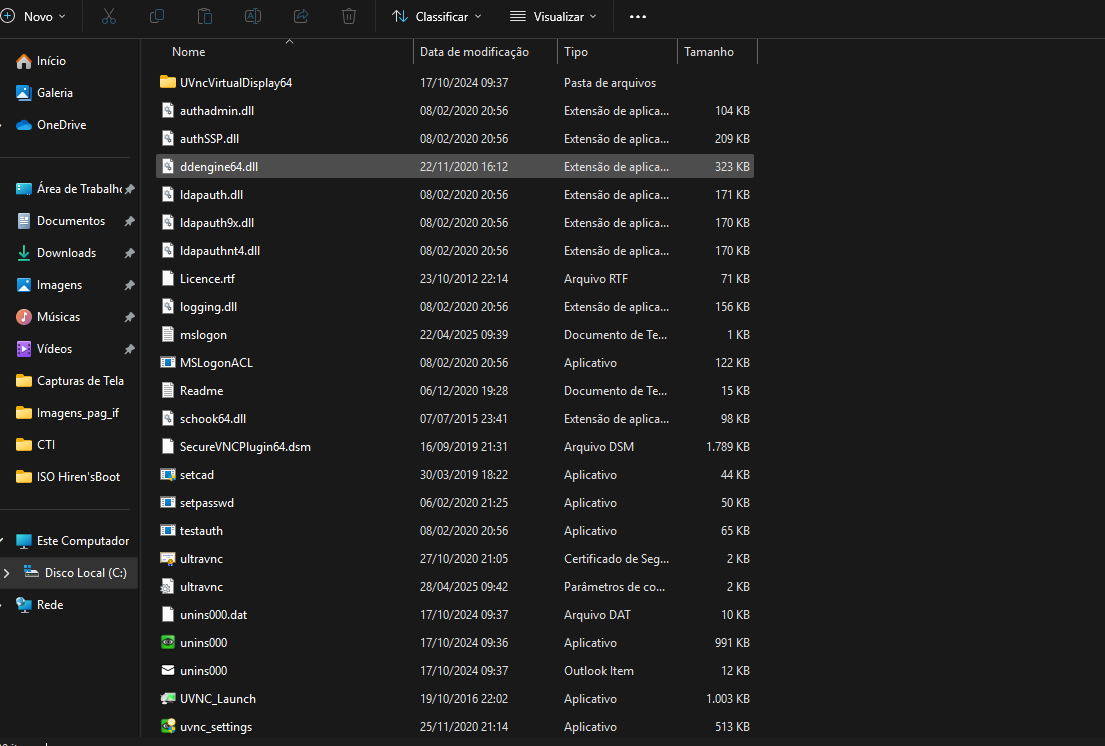Open Downloads in the sidebar
Viewport: 1105px width, 746px height.
56,253
